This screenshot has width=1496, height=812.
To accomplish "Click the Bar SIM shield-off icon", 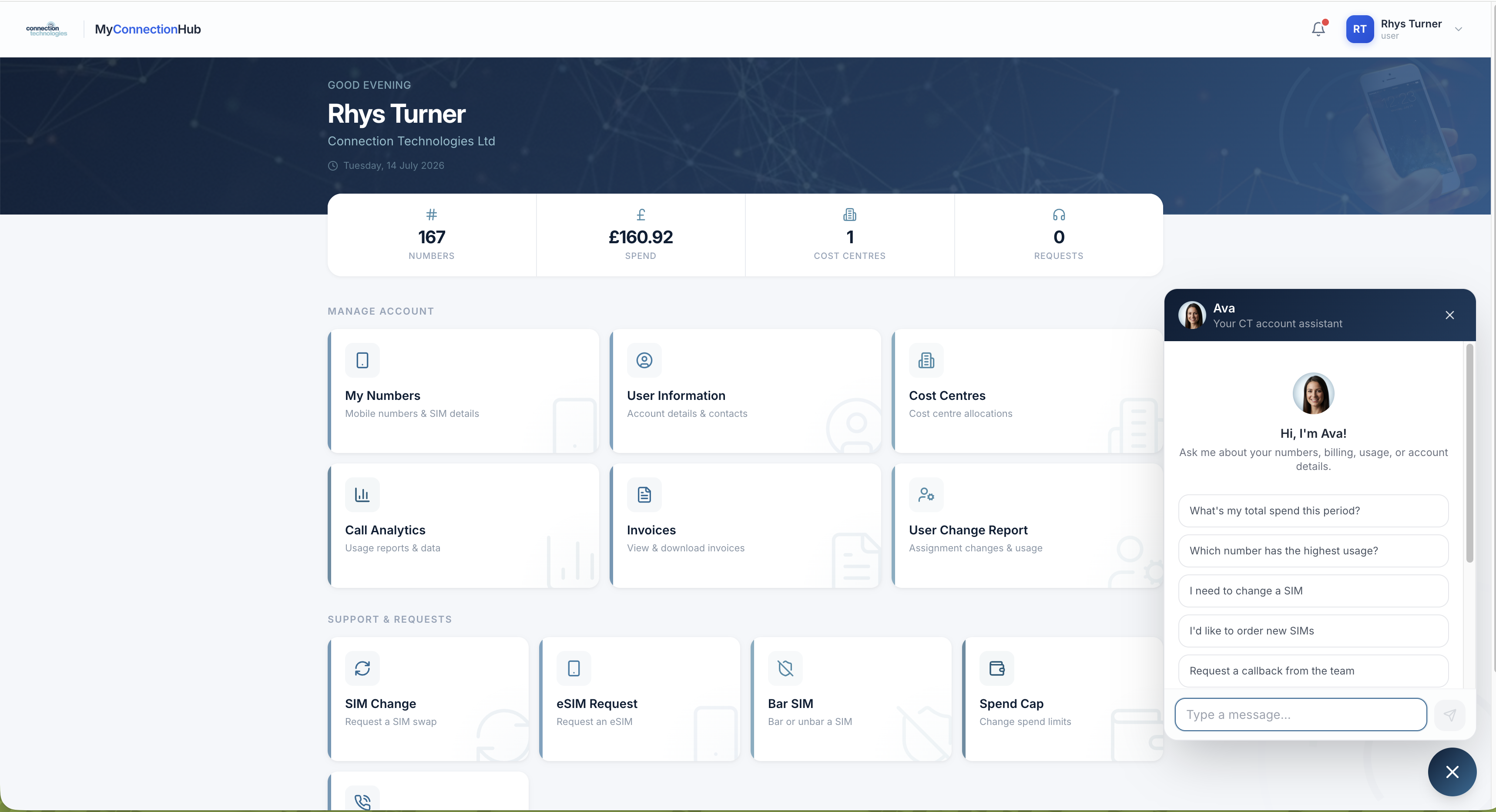I will (785, 668).
